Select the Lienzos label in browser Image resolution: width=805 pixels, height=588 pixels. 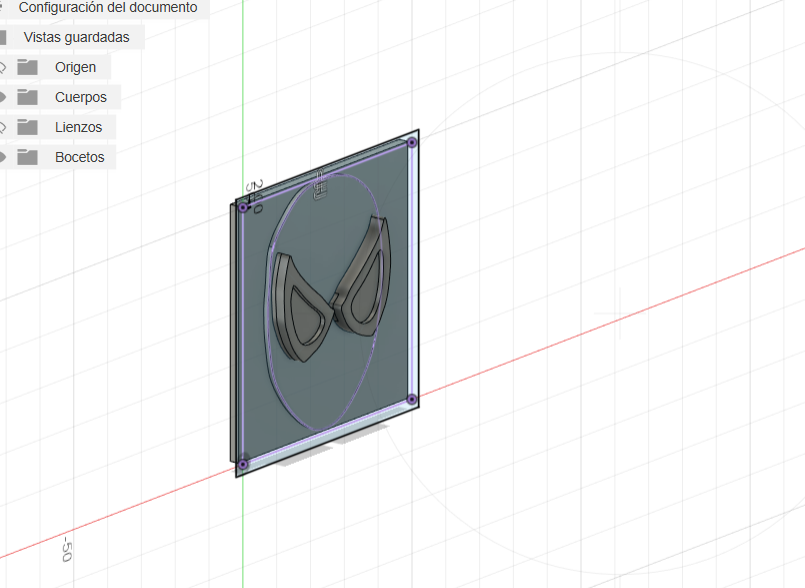click(x=79, y=127)
